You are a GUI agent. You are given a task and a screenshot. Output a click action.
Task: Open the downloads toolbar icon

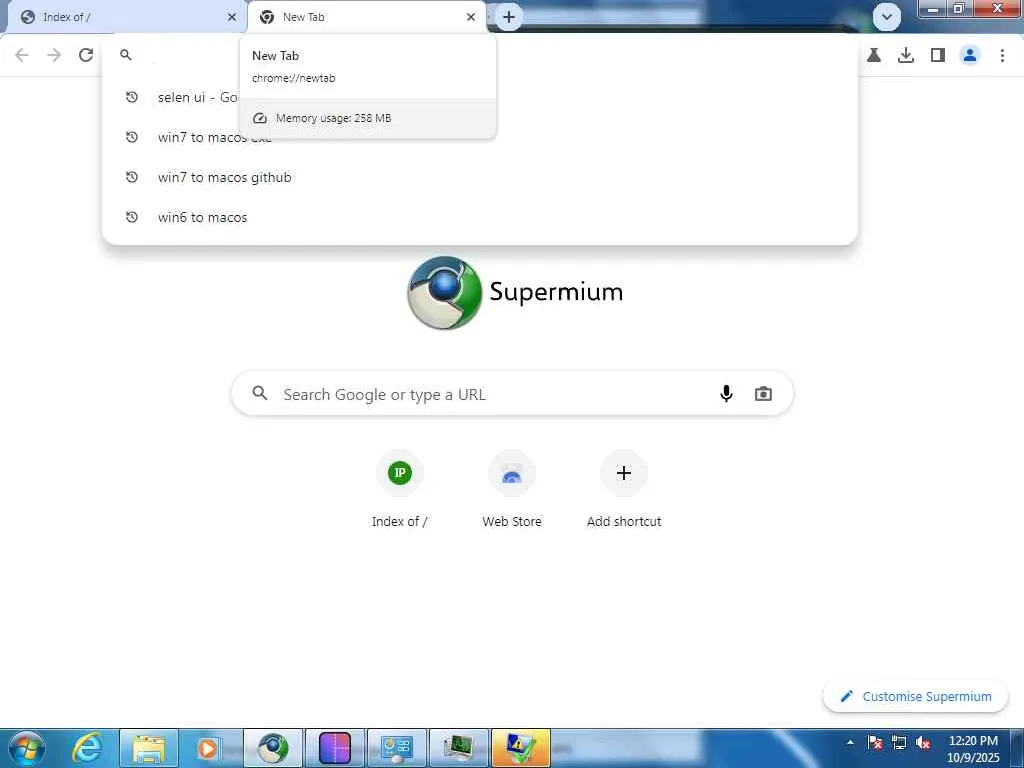[x=906, y=55]
